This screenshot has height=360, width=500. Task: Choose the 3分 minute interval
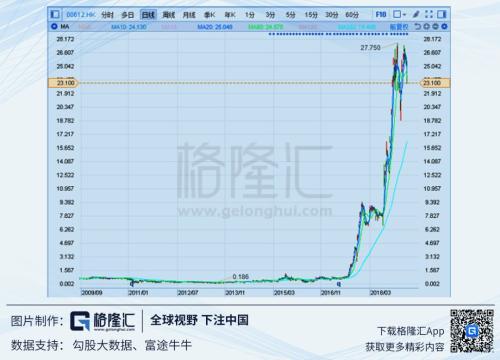pos(270,15)
